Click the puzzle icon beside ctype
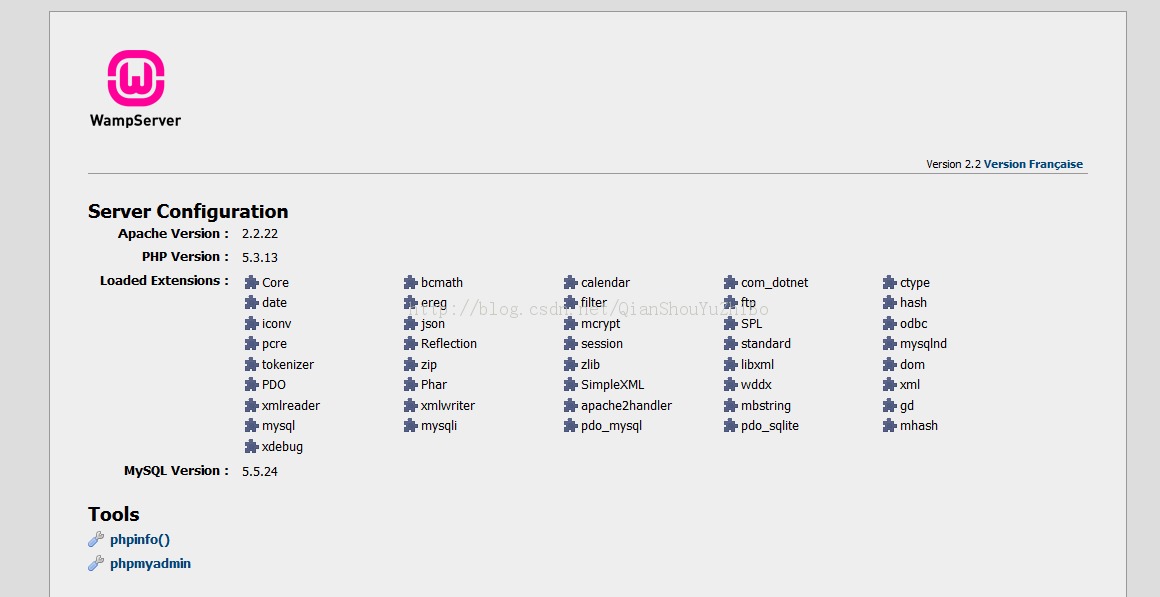Viewport: 1160px width, 597px height. pyautogui.click(x=890, y=283)
